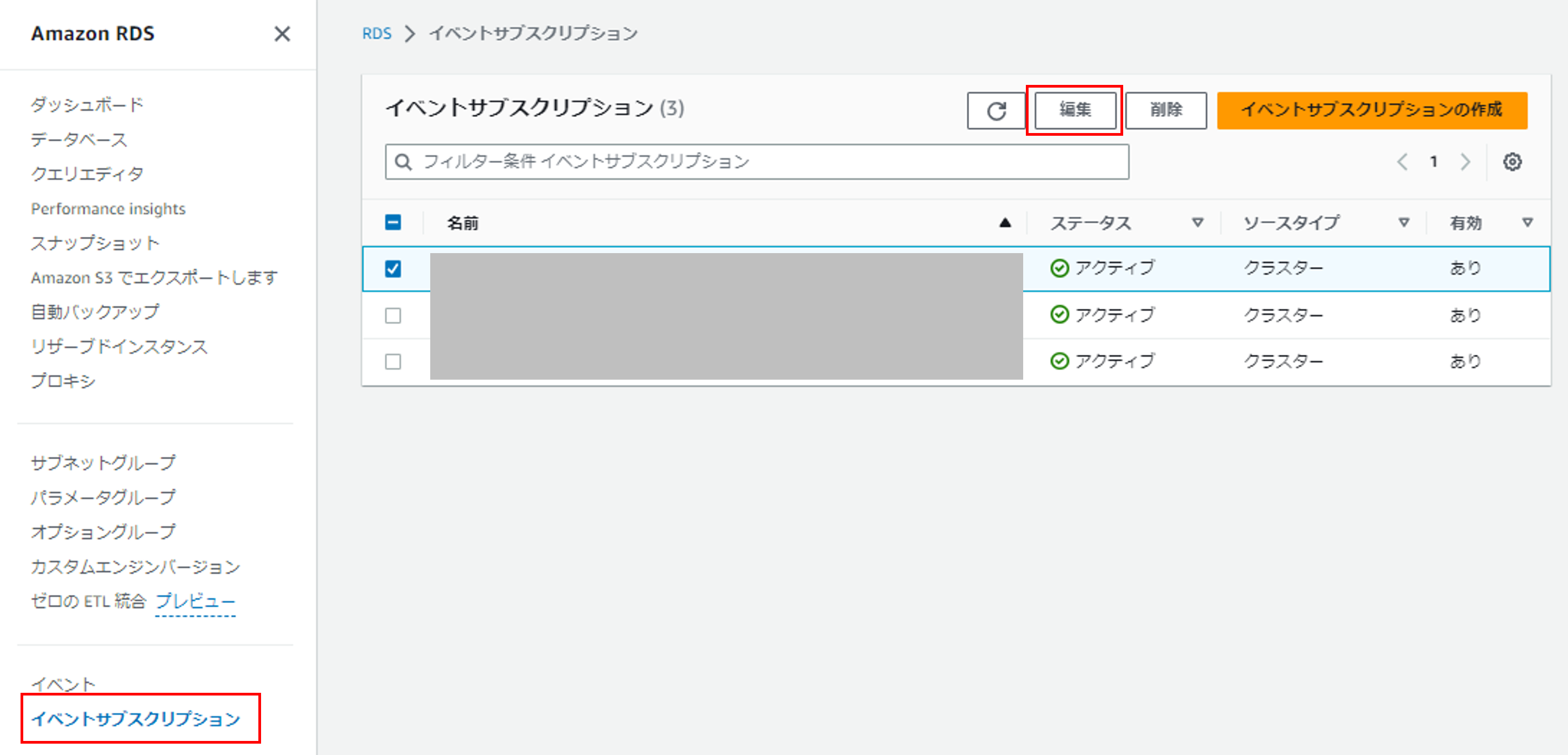Open 有効 column filter dropdown

(1528, 222)
